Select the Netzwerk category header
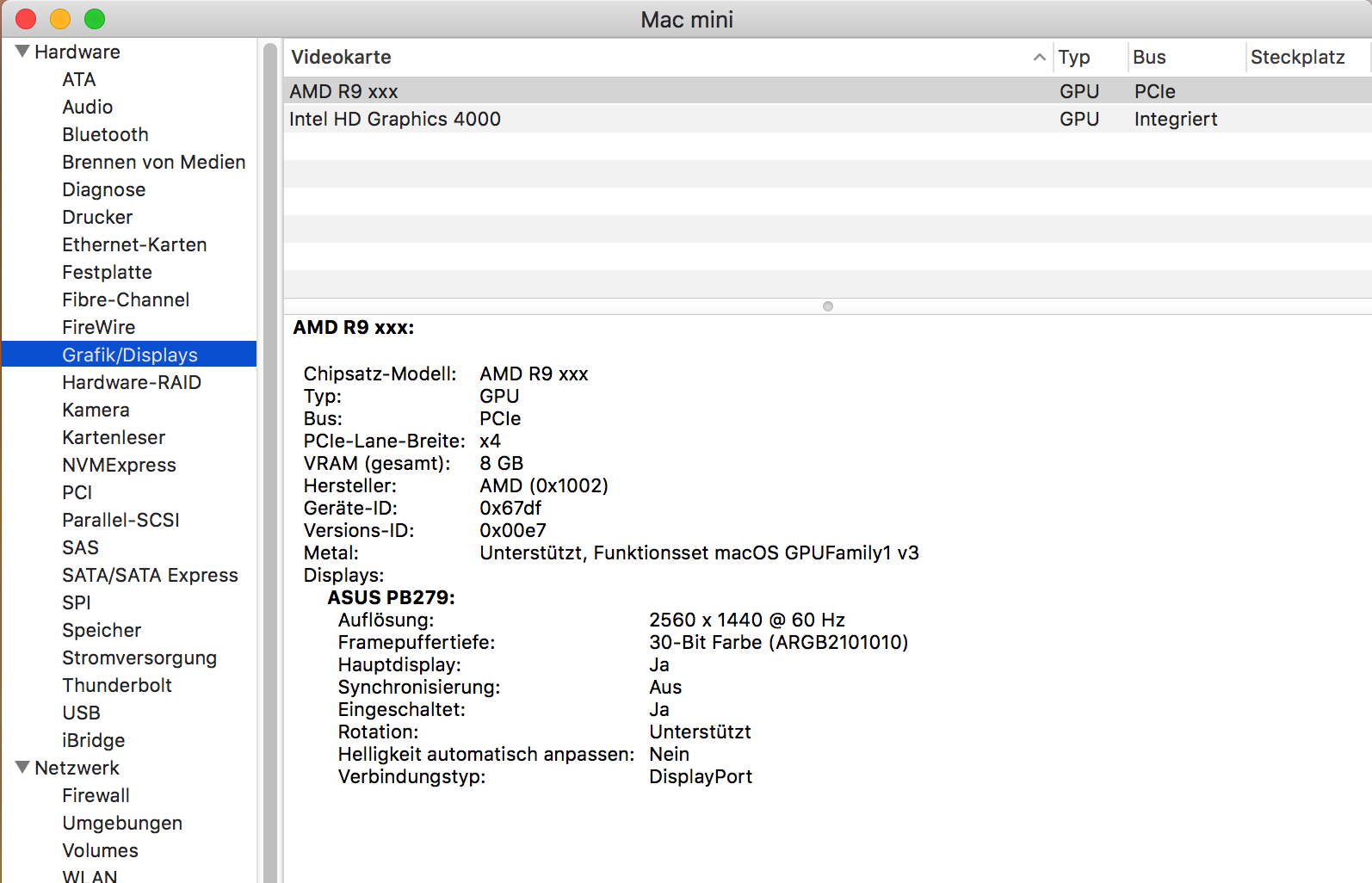The image size is (1372, 883). tap(77, 768)
